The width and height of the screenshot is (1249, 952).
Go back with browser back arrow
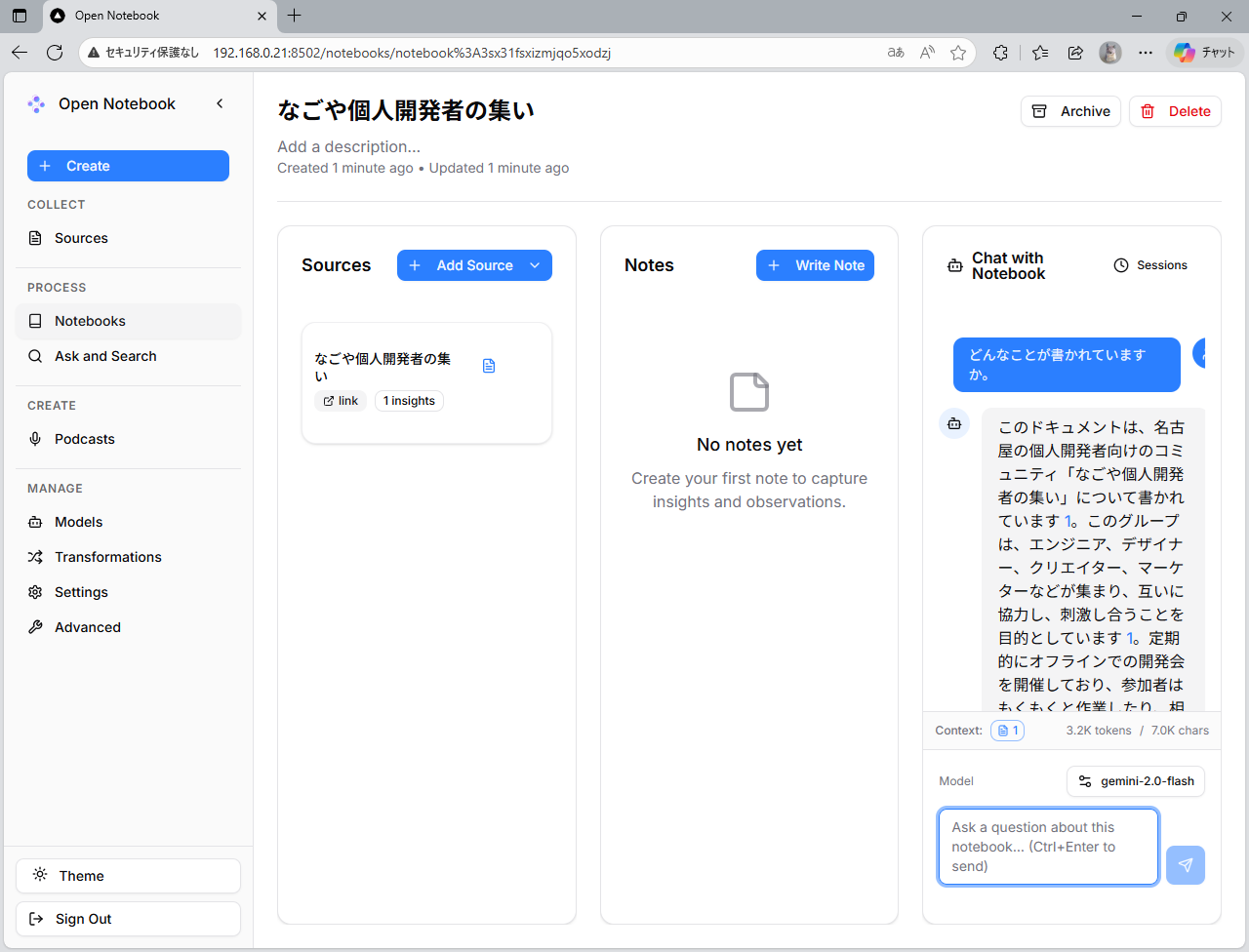20,53
